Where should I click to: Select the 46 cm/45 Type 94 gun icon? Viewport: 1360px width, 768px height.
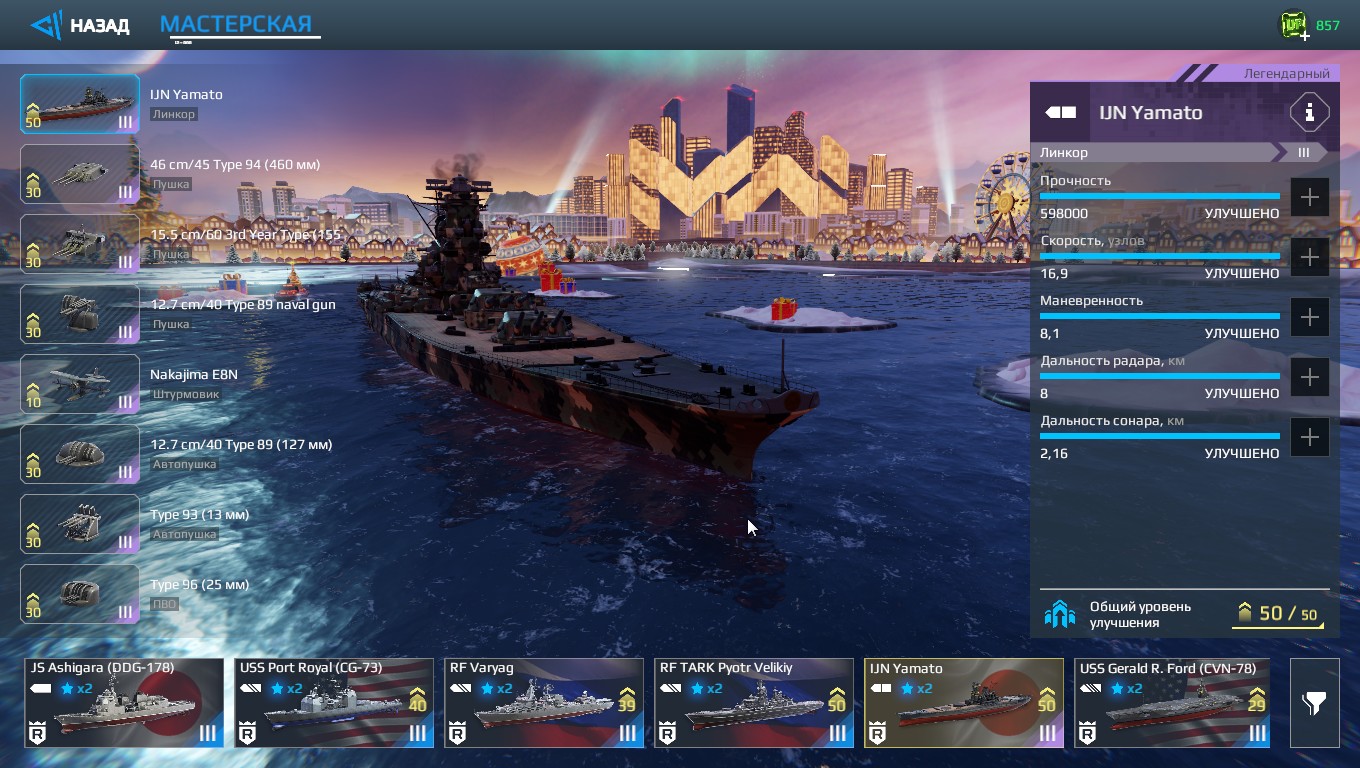point(80,174)
